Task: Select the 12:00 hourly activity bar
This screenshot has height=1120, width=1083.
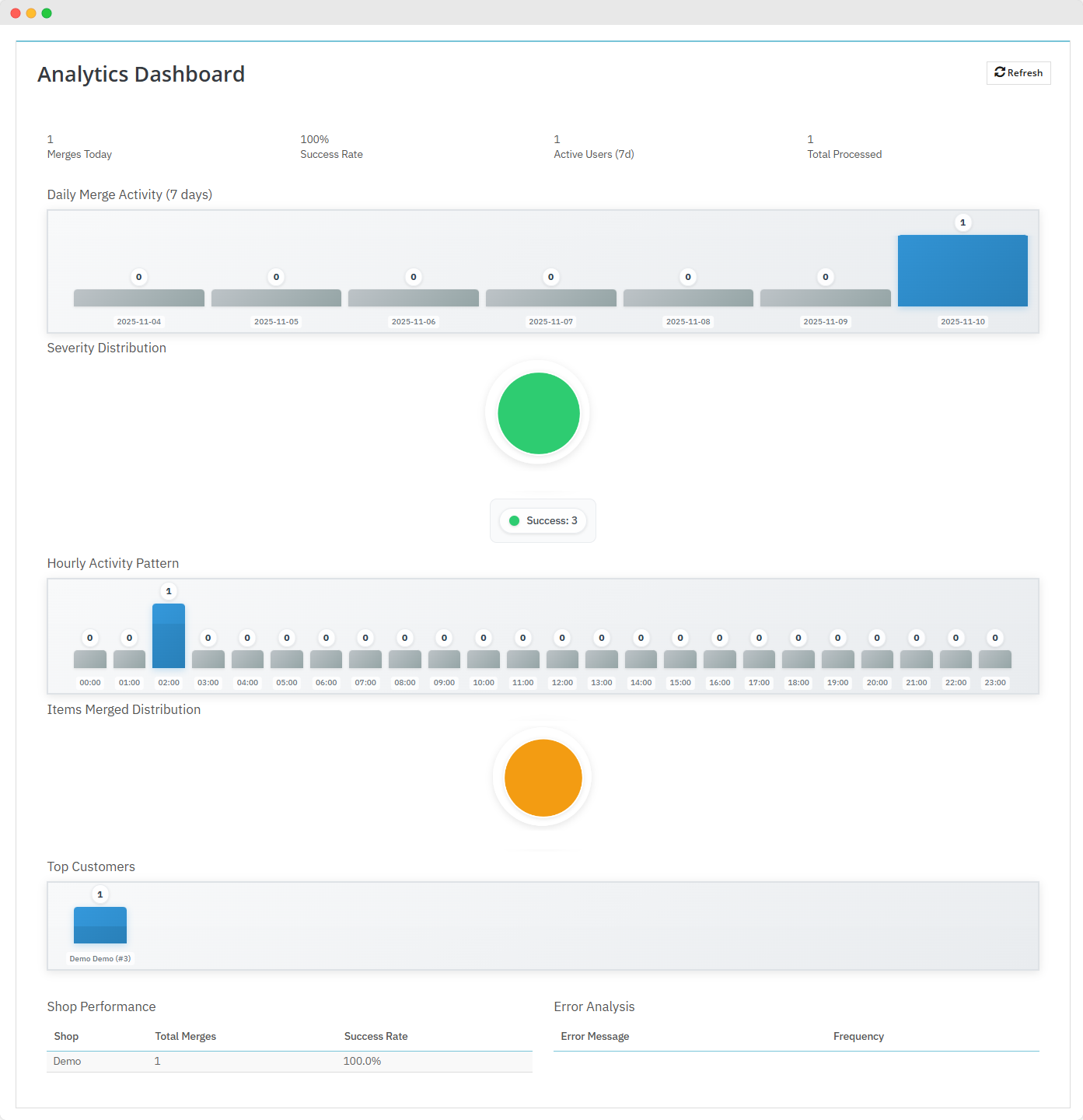Action: 562,660
